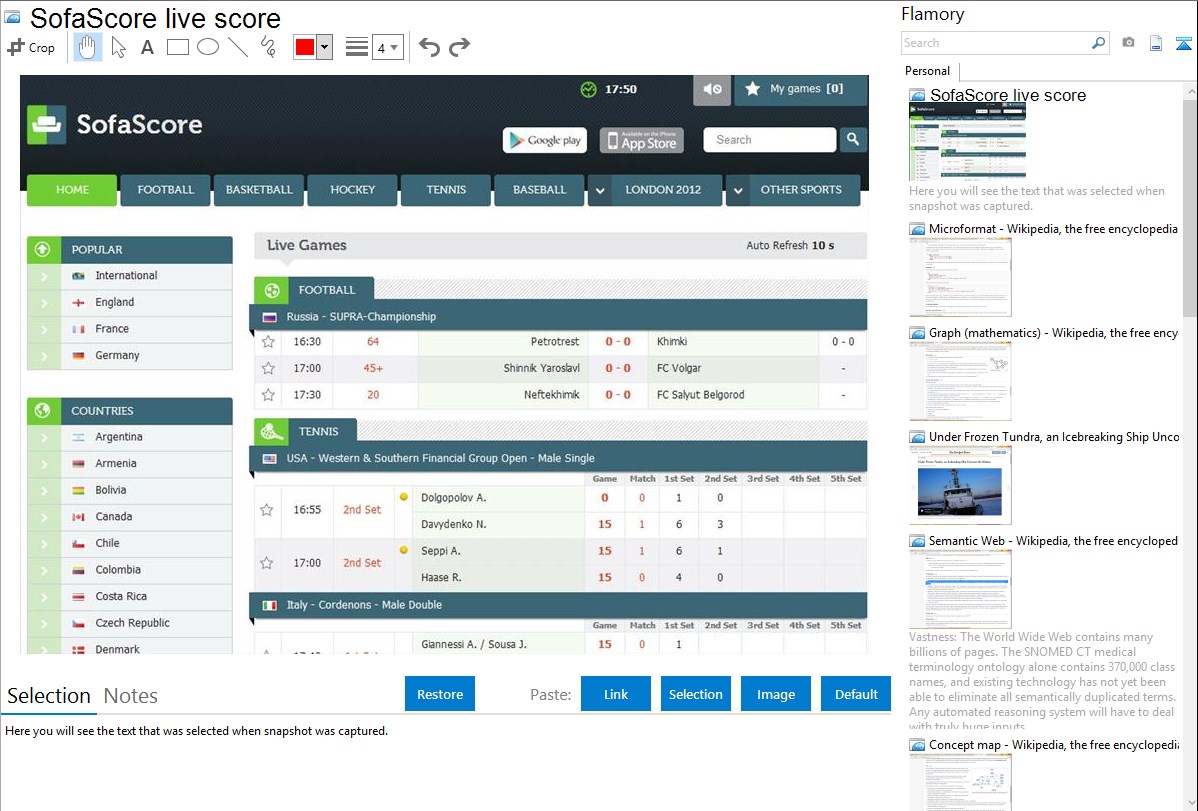Open the FOOTBALL tab
This screenshot has width=1198, height=811.
(x=165, y=190)
